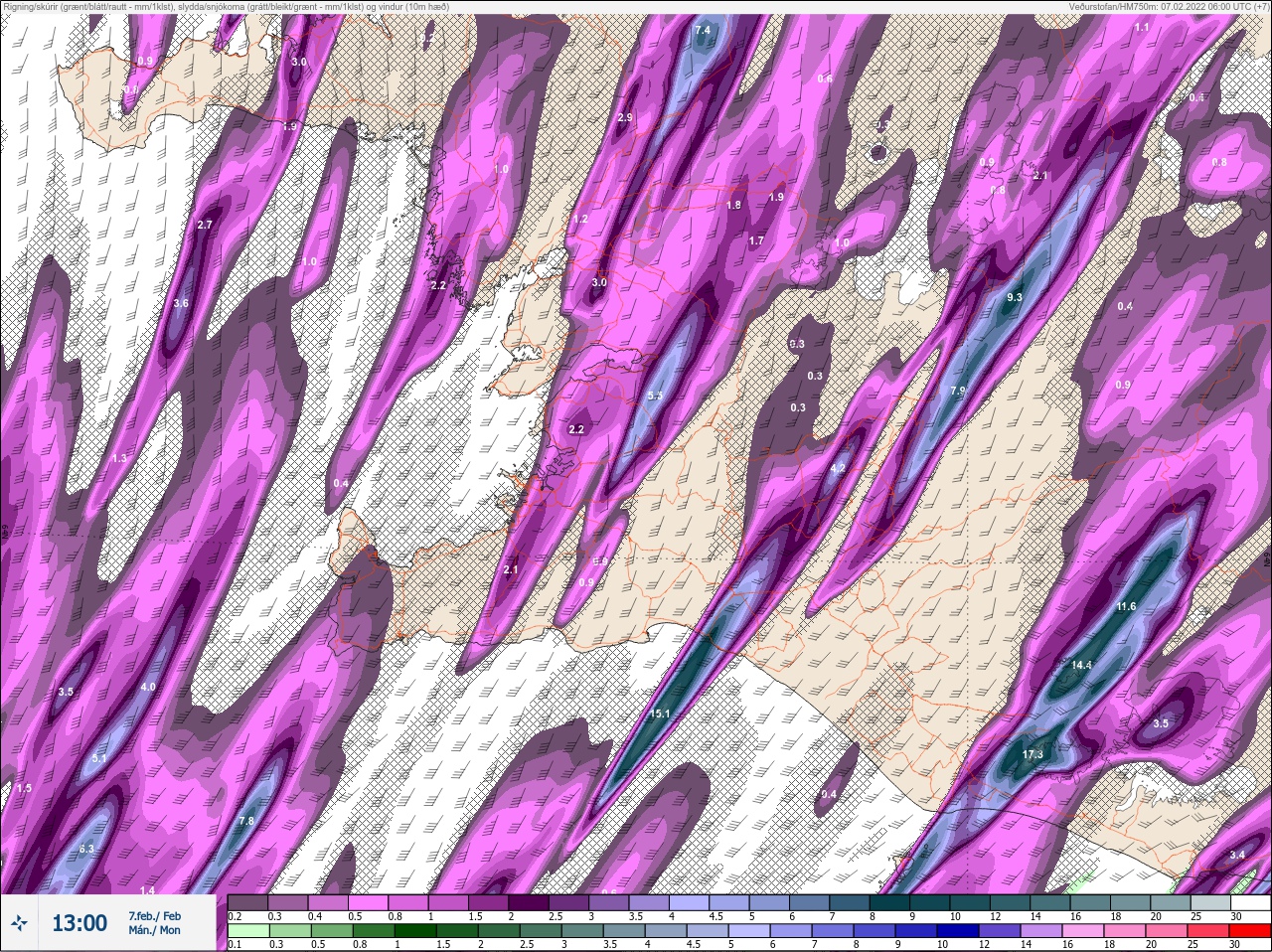1272x952 pixels.
Task: Click the 'Mán./ Mon' weekday label
Action: coord(154,930)
